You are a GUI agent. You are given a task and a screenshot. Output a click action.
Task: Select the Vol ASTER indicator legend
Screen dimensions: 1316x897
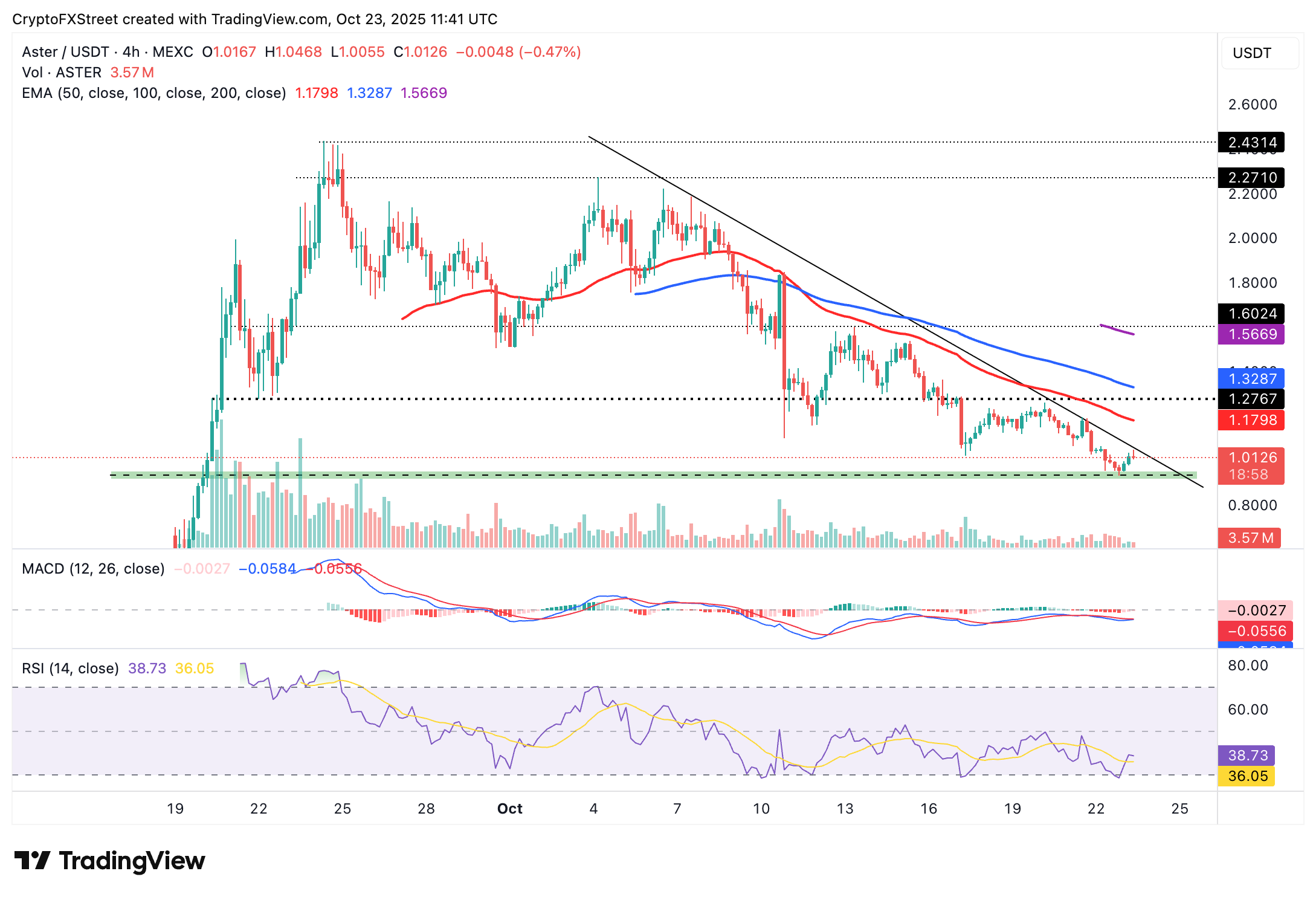[x=61, y=73]
